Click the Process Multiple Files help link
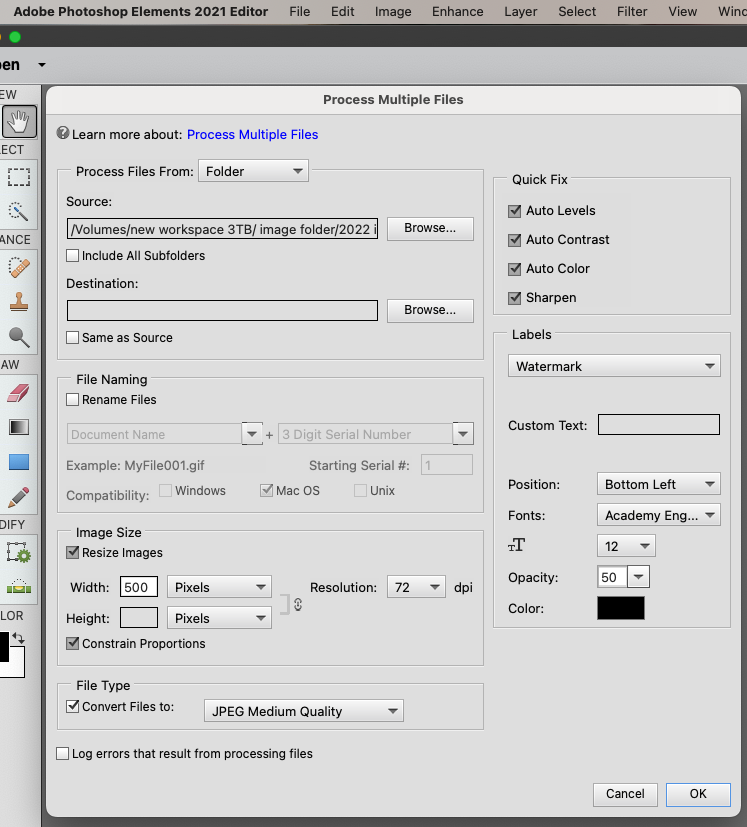Screen dimensions: 747x827 (253, 134)
